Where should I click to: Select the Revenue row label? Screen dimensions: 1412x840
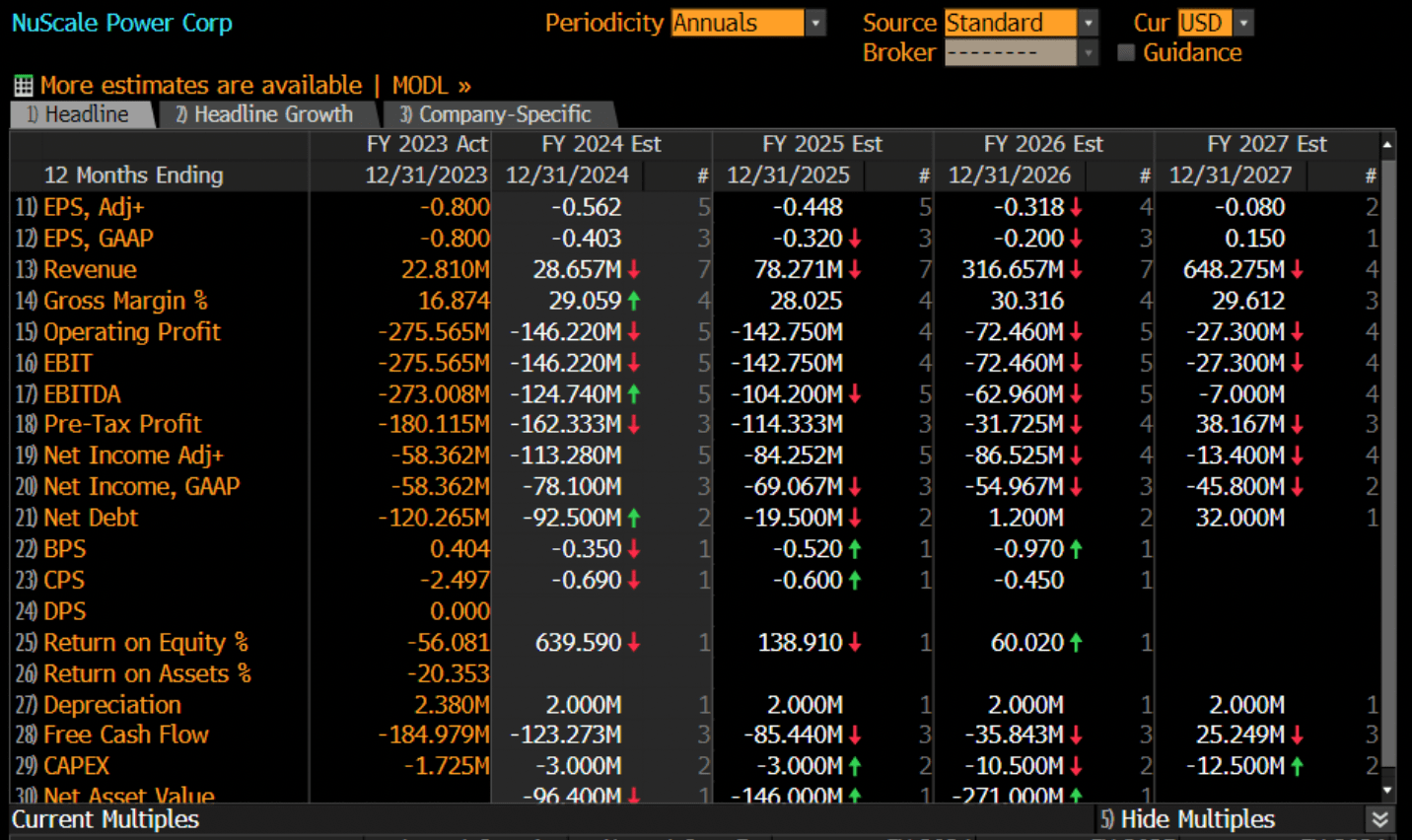(x=90, y=269)
